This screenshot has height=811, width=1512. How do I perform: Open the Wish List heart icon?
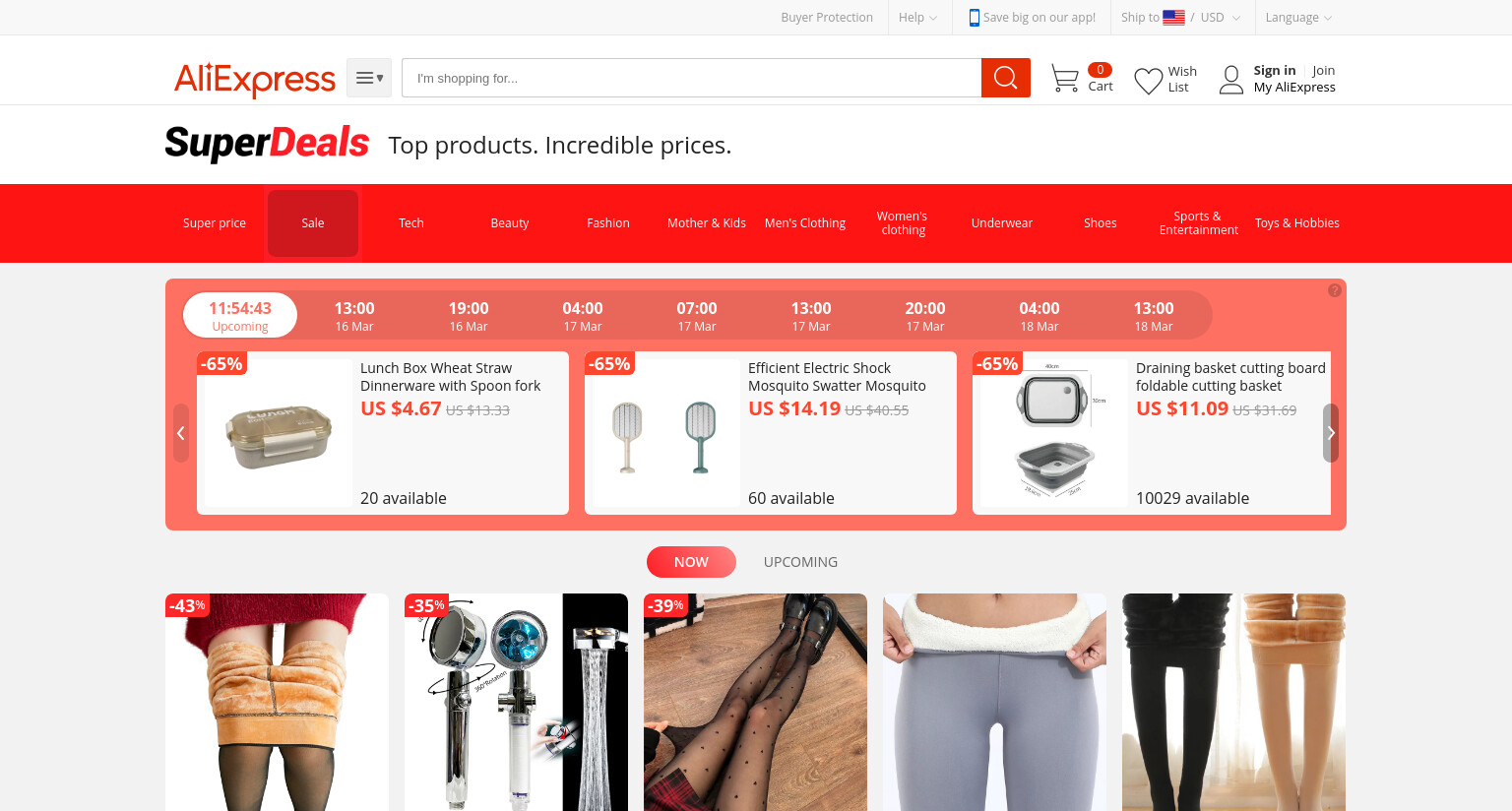point(1148,80)
